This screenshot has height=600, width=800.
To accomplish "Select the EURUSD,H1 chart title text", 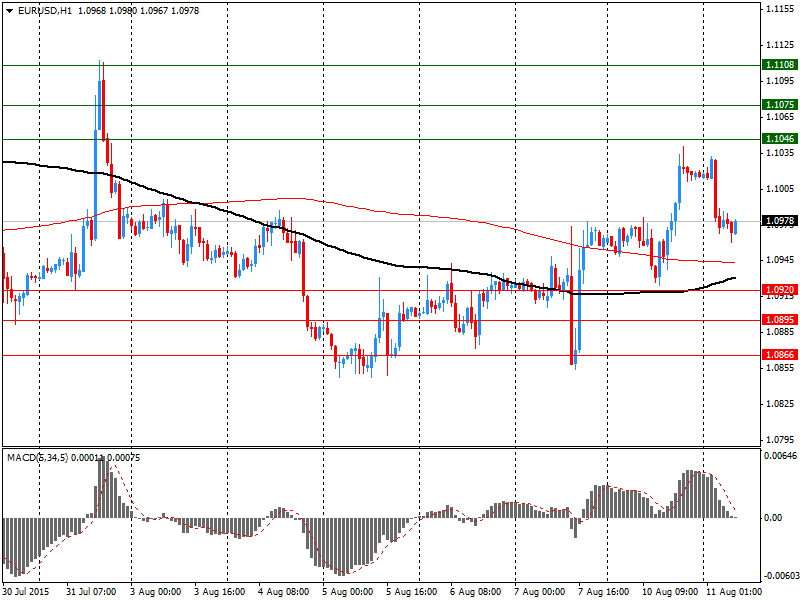I will click(x=45, y=11).
